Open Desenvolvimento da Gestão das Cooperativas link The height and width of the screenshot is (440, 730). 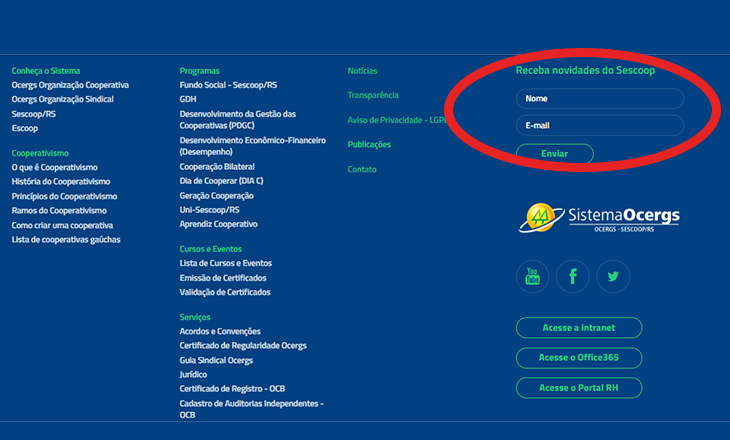point(238,120)
